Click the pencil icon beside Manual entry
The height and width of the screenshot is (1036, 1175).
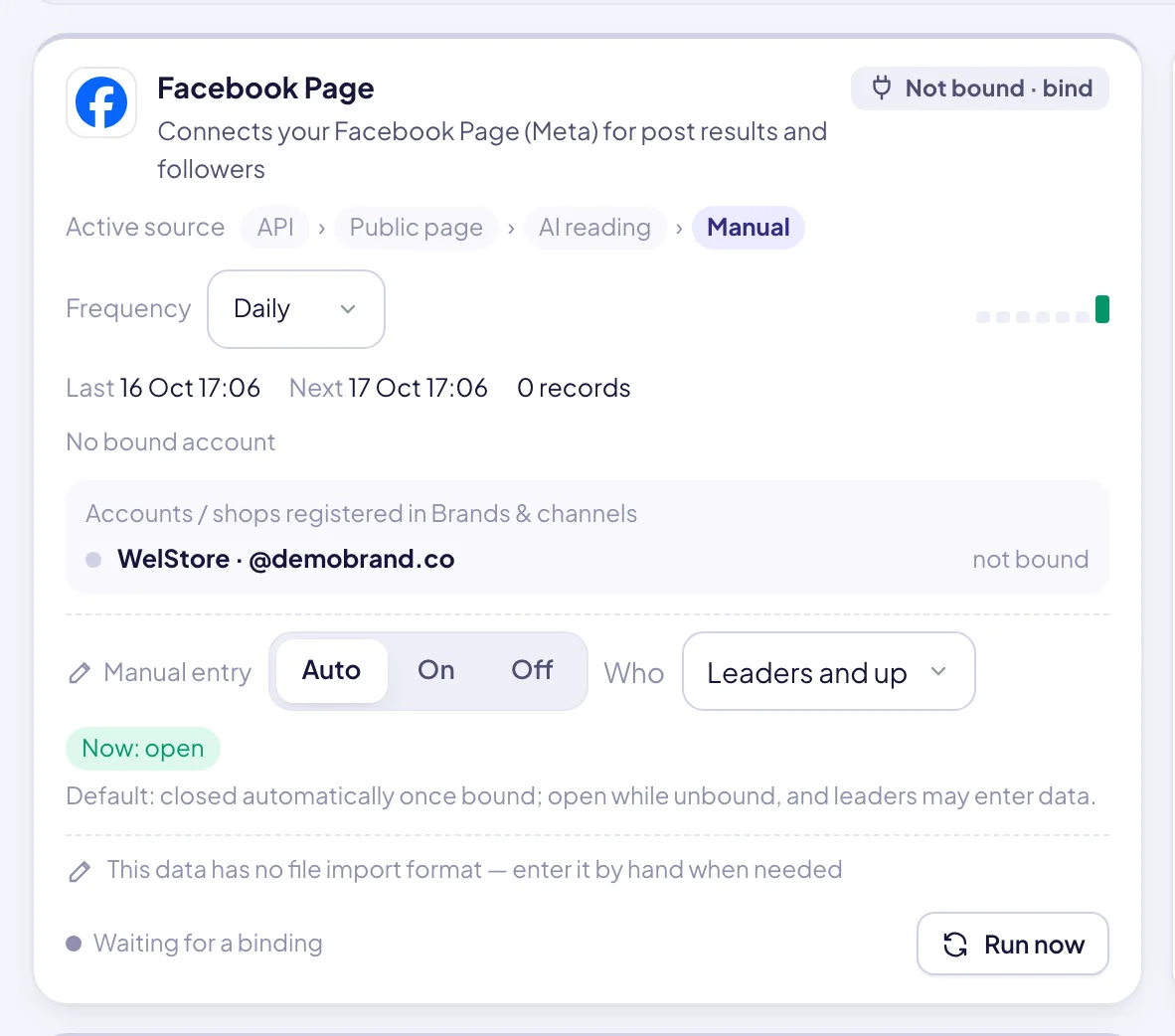coord(80,673)
